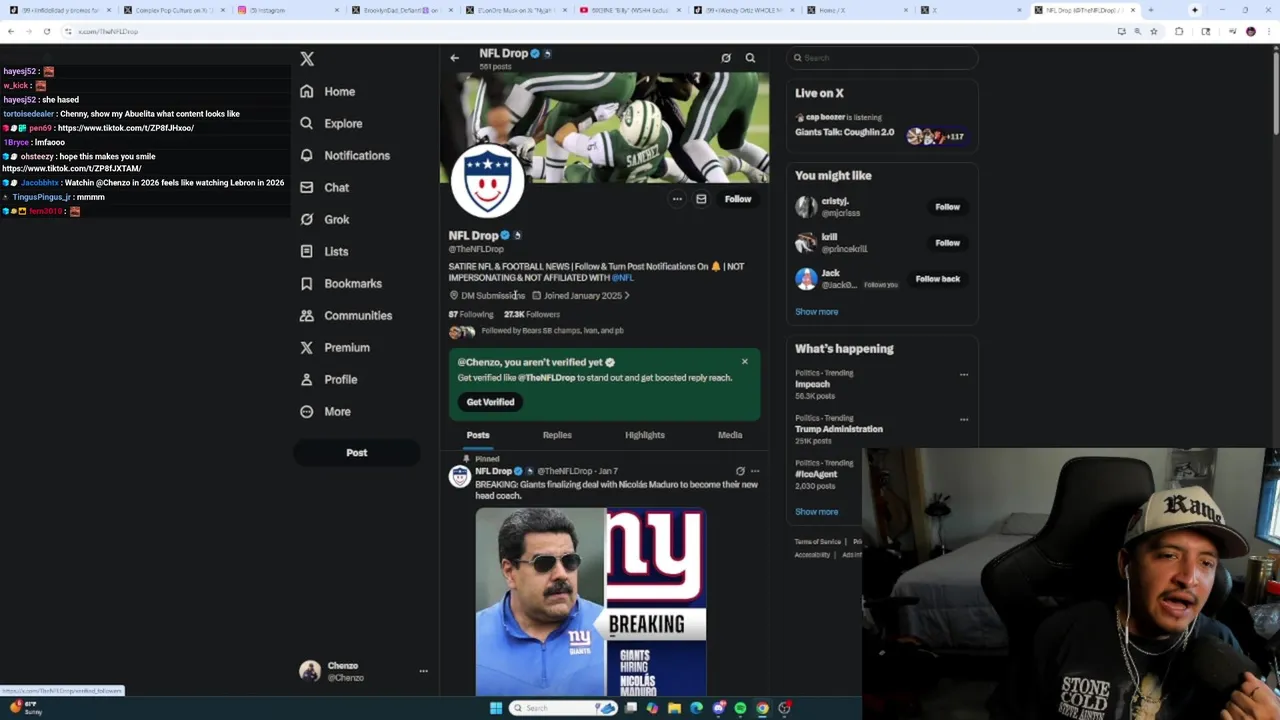Click the message envelope icon on profile
Image resolution: width=1280 pixels, height=720 pixels.
701,199
